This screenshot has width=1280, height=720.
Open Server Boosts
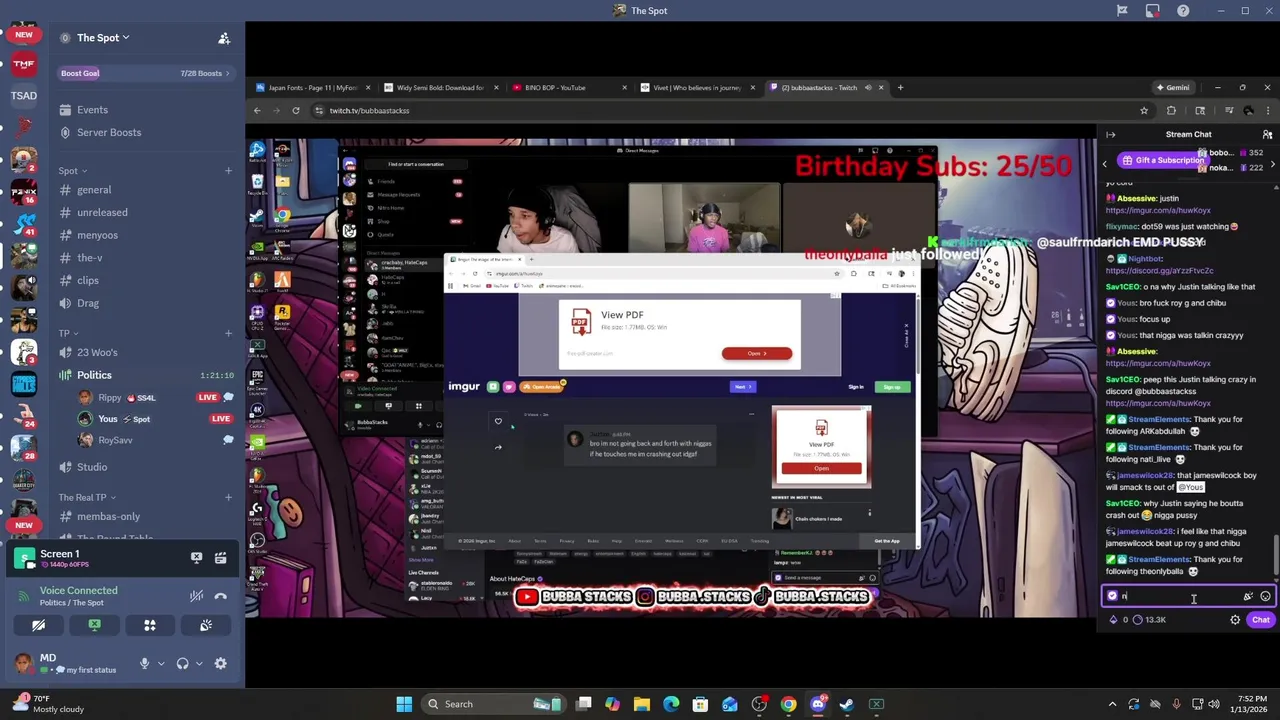(145, 132)
